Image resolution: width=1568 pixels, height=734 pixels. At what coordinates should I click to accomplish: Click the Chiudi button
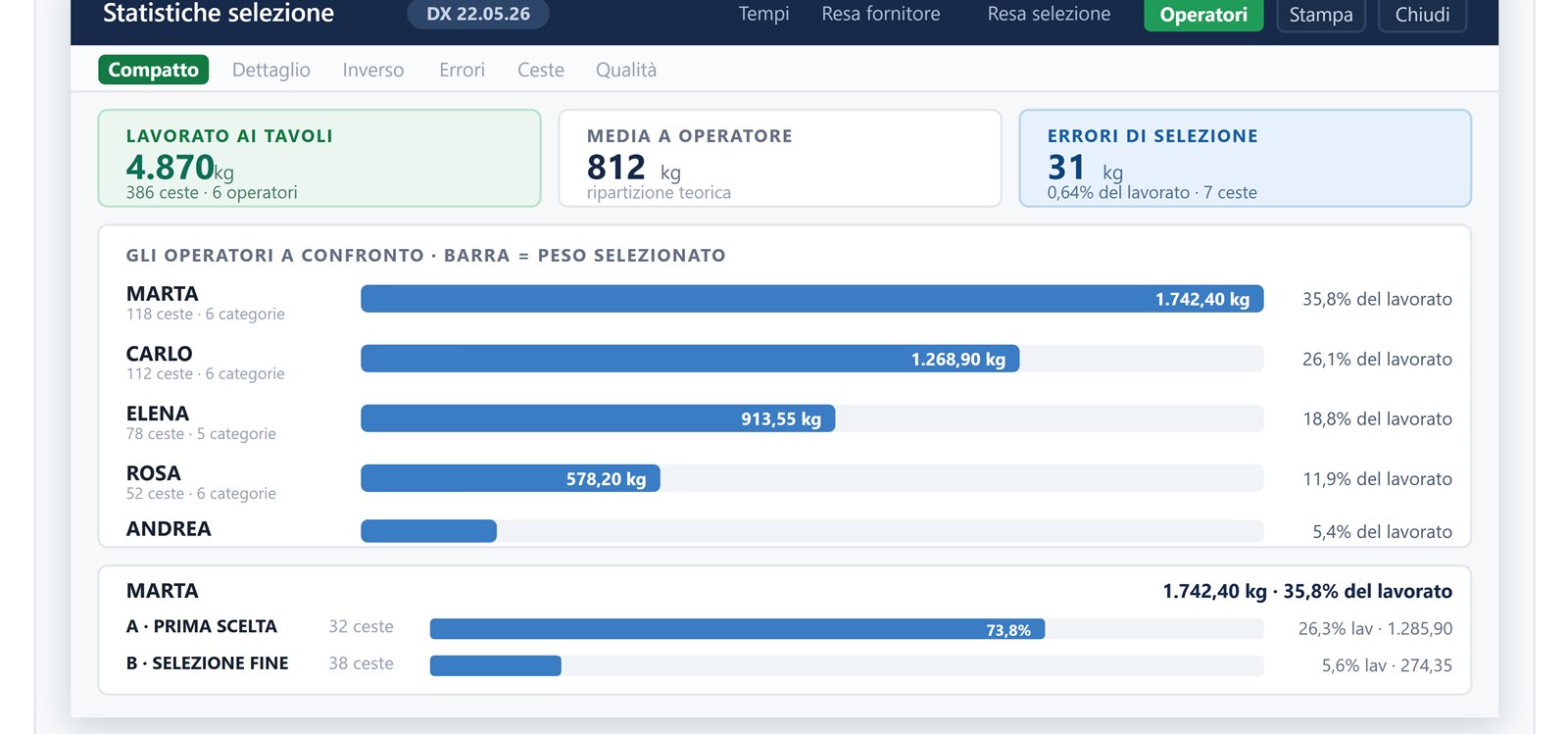[1422, 15]
